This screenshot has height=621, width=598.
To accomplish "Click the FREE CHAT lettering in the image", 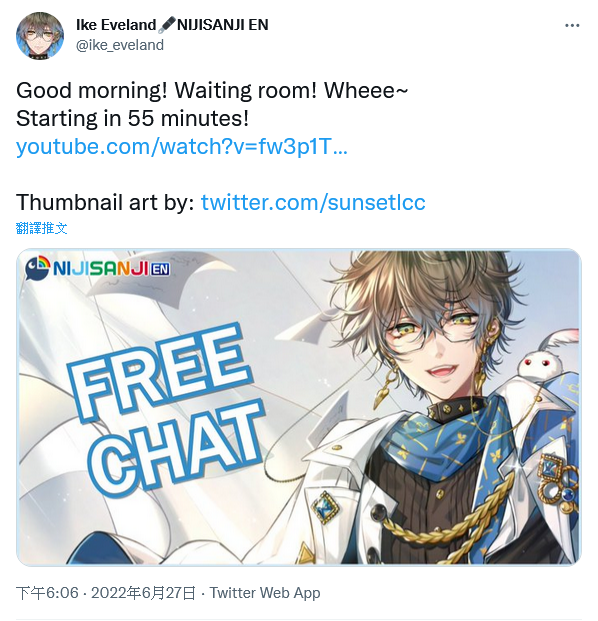I will tap(166, 410).
